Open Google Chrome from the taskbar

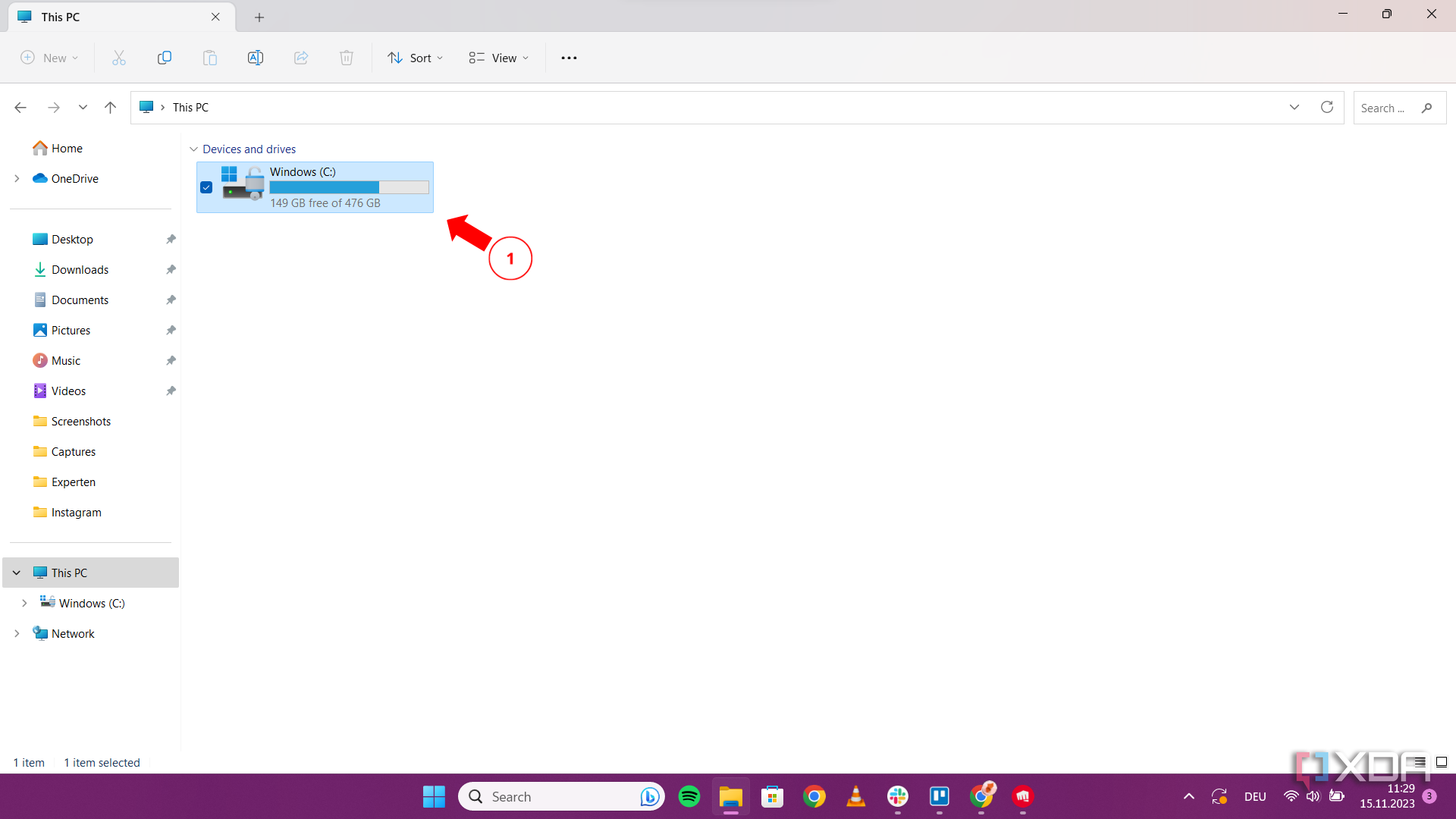(x=814, y=796)
